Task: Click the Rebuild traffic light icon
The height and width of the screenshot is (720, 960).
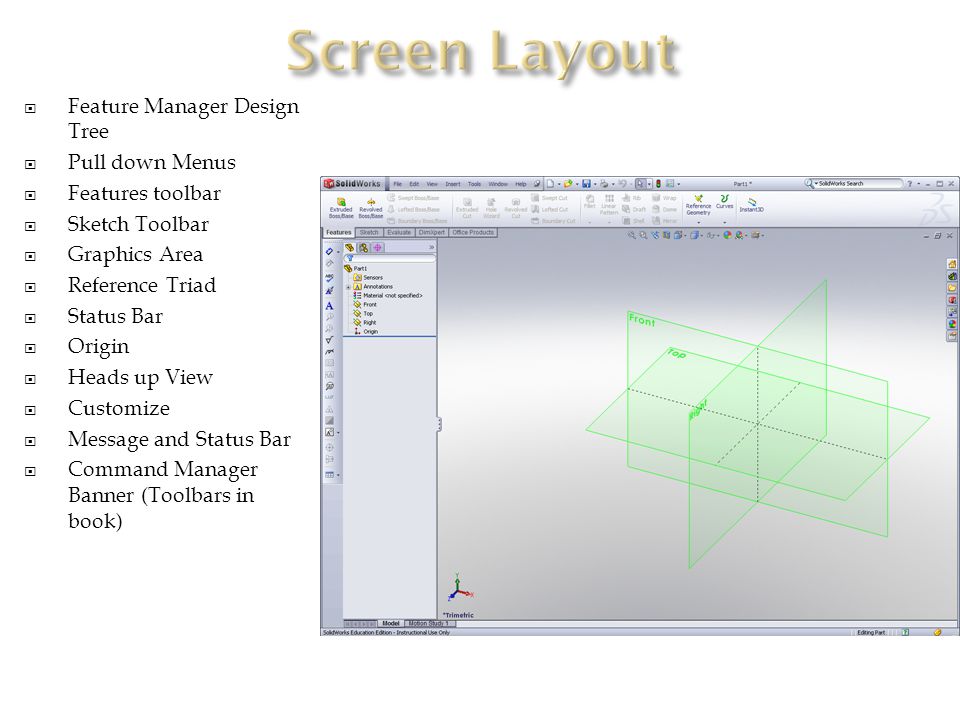Action: pos(658,184)
